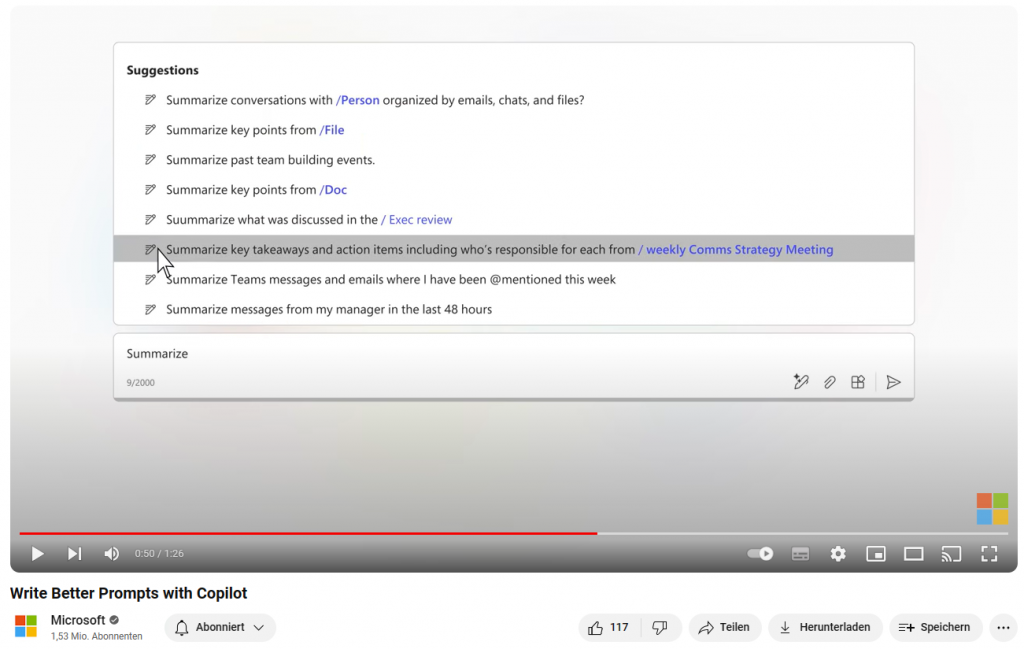The height and width of the screenshot is (649, 1024).
Task: Play the video
Action: click(37, 554)
